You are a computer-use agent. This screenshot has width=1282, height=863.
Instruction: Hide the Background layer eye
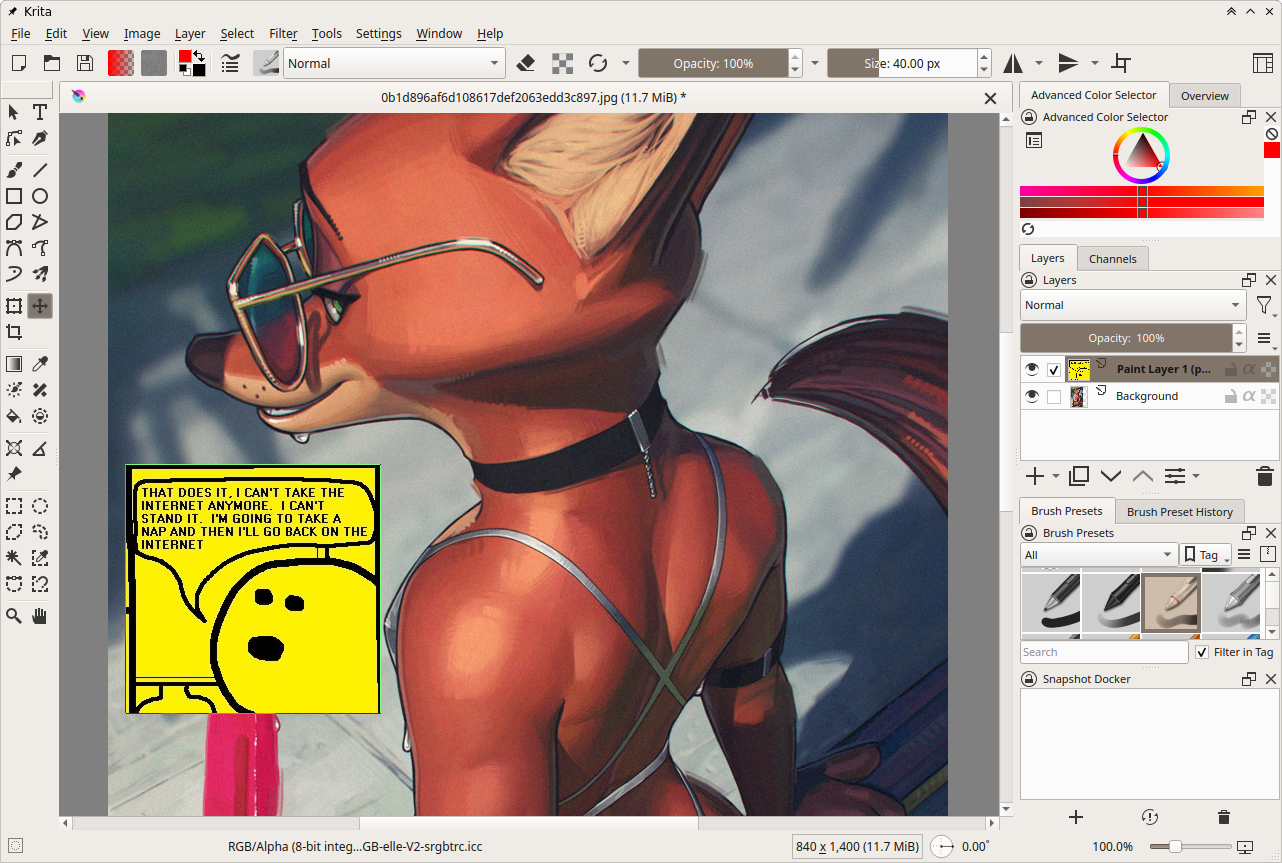coord(1032,396)
